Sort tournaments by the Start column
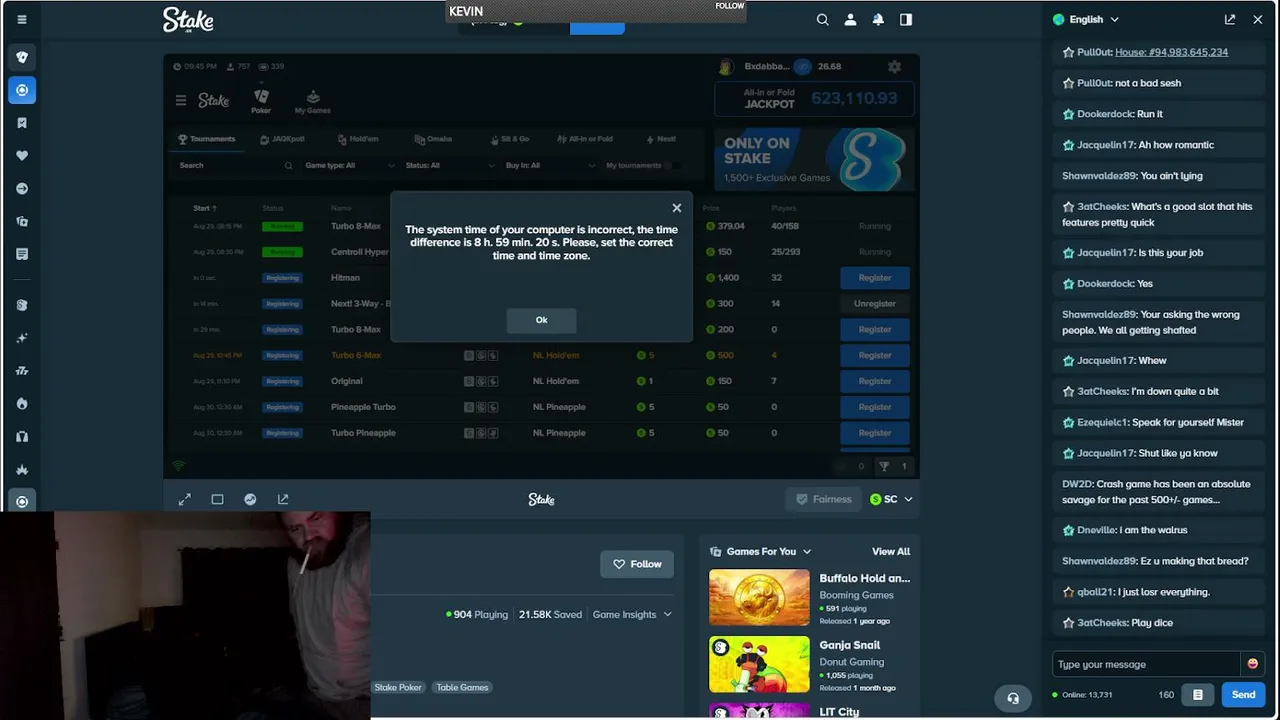1280x720 pixels. click(x=204, y=208)
